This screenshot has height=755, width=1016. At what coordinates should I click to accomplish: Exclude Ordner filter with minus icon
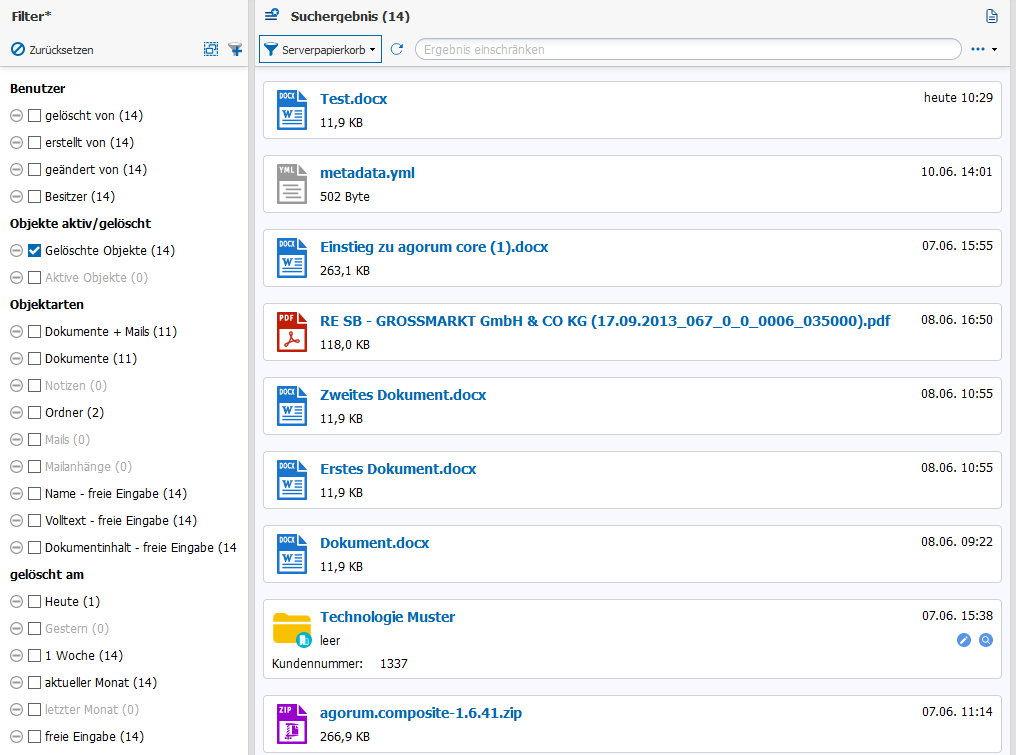point(17,413)
